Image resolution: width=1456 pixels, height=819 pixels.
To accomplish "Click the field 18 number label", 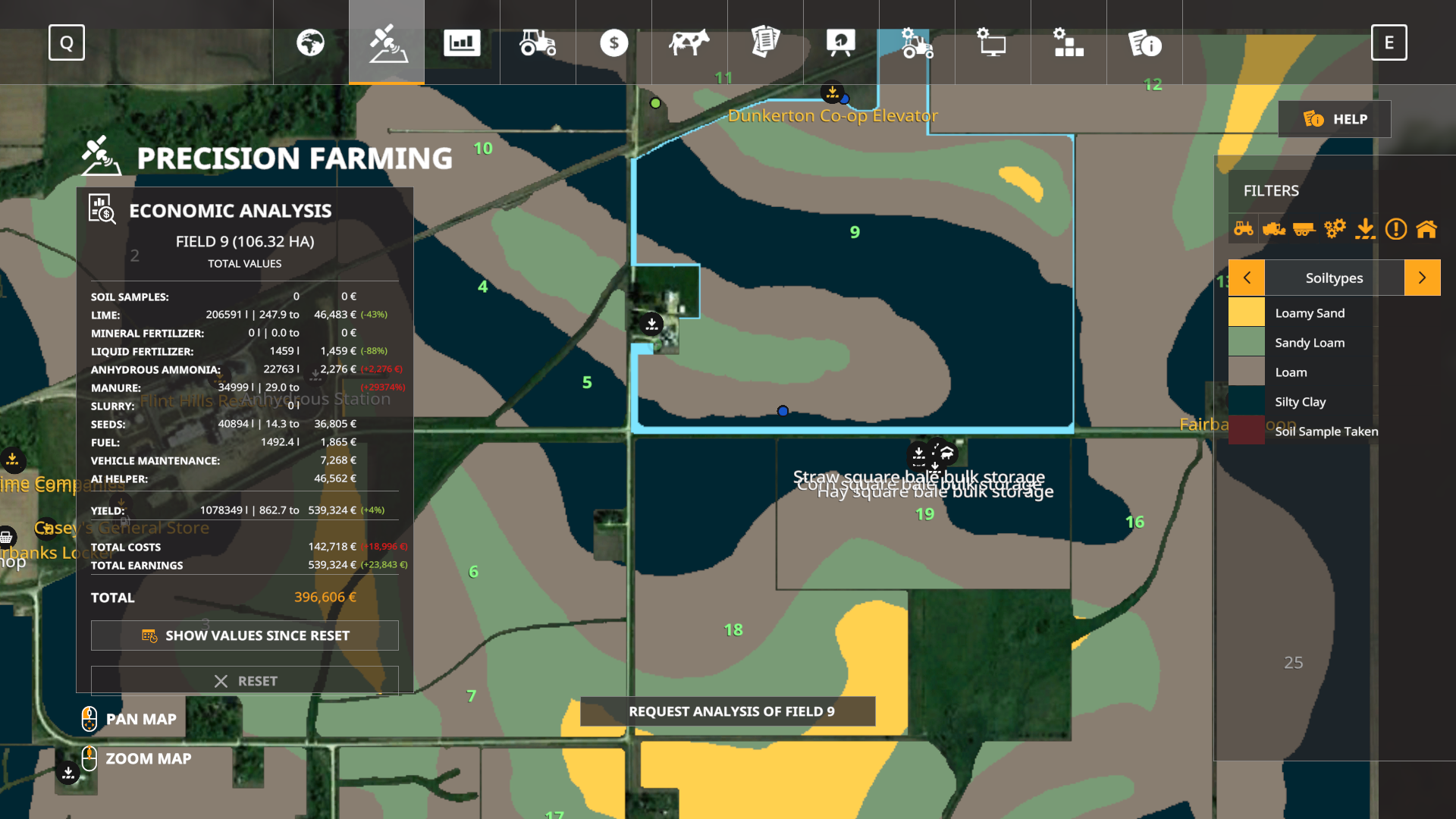I will (733, 630).
